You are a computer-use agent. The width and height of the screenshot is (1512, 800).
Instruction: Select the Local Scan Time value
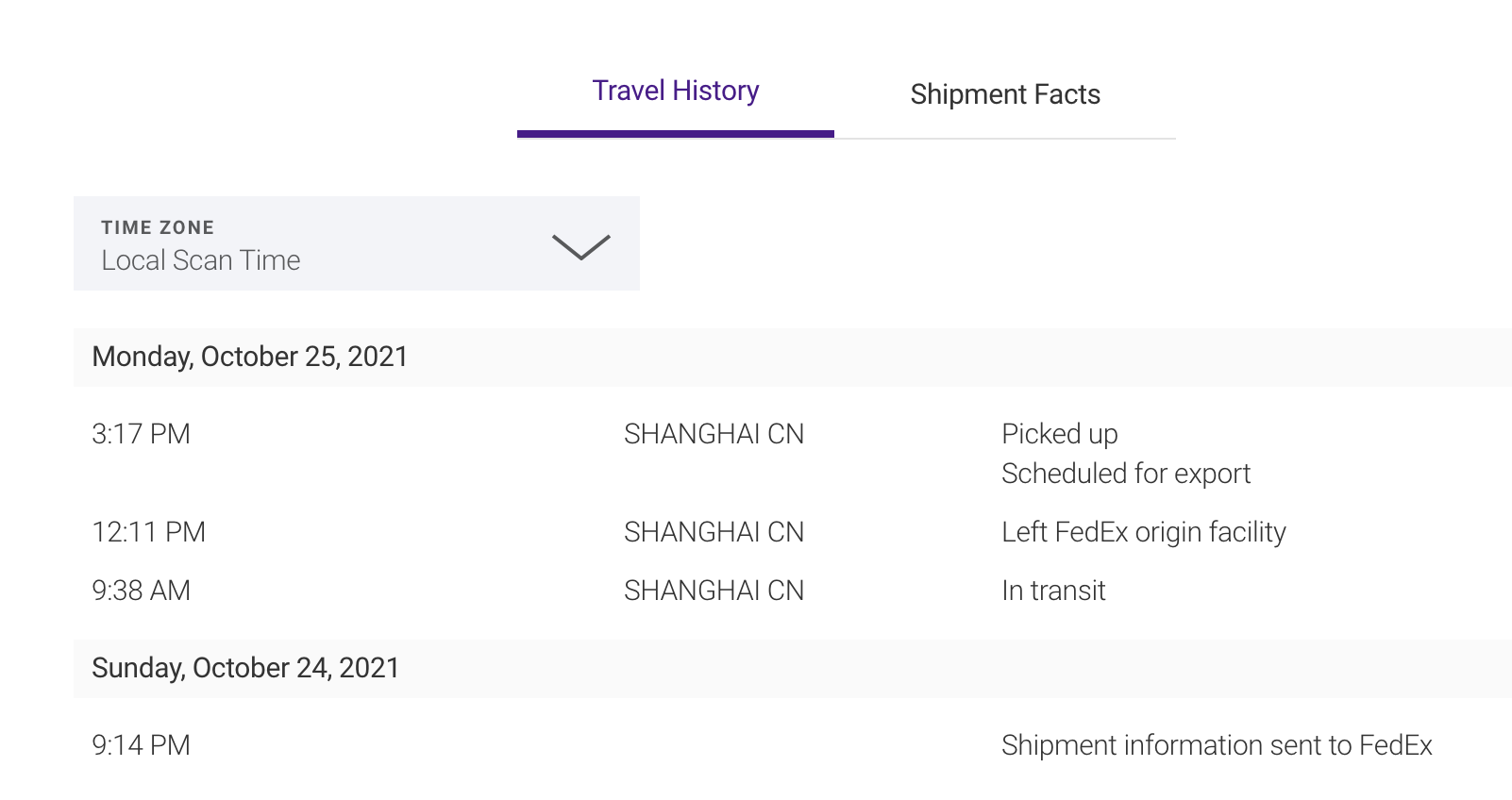point(201,260)
